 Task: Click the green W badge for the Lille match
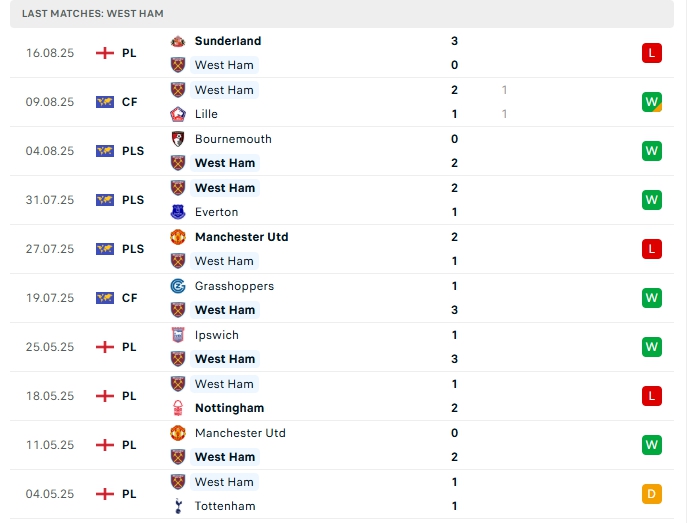pos(652,102)
